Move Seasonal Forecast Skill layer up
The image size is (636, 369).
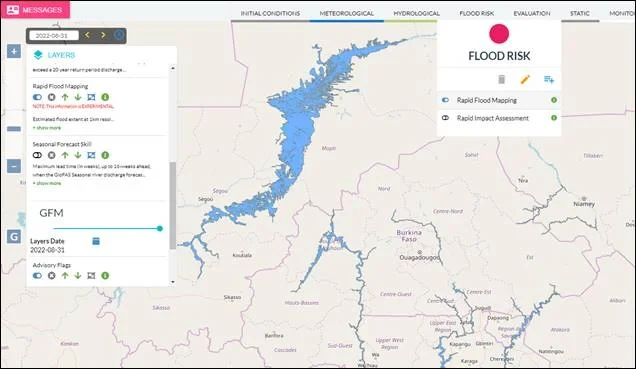point(65,155)
